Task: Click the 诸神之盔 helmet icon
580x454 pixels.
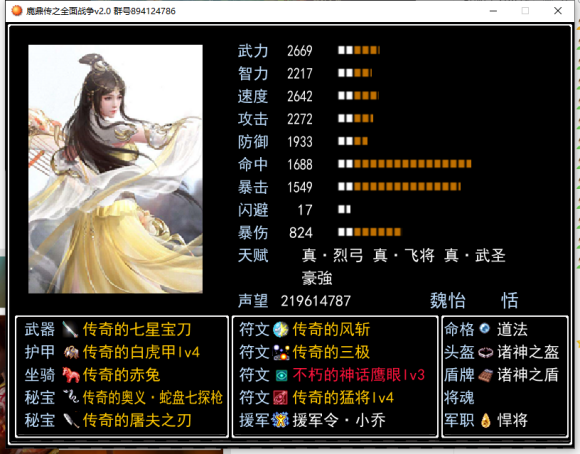Action: pyautogui.click(x=485, y=352)
